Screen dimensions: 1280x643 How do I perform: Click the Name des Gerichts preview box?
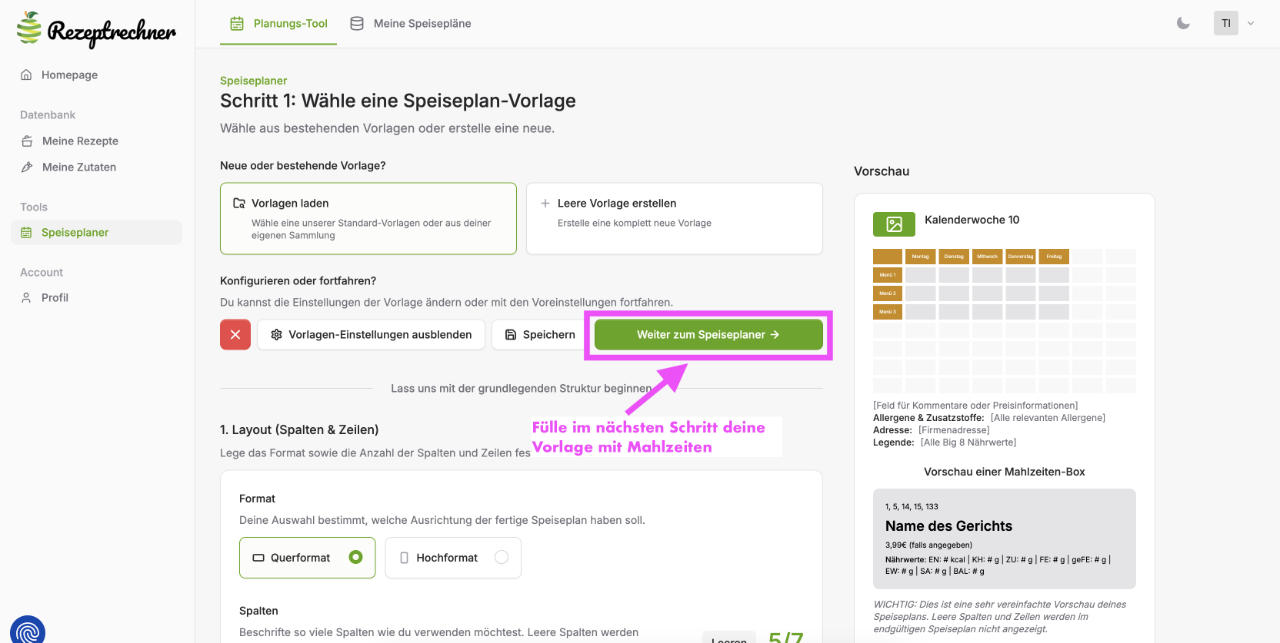[1004, 538]
